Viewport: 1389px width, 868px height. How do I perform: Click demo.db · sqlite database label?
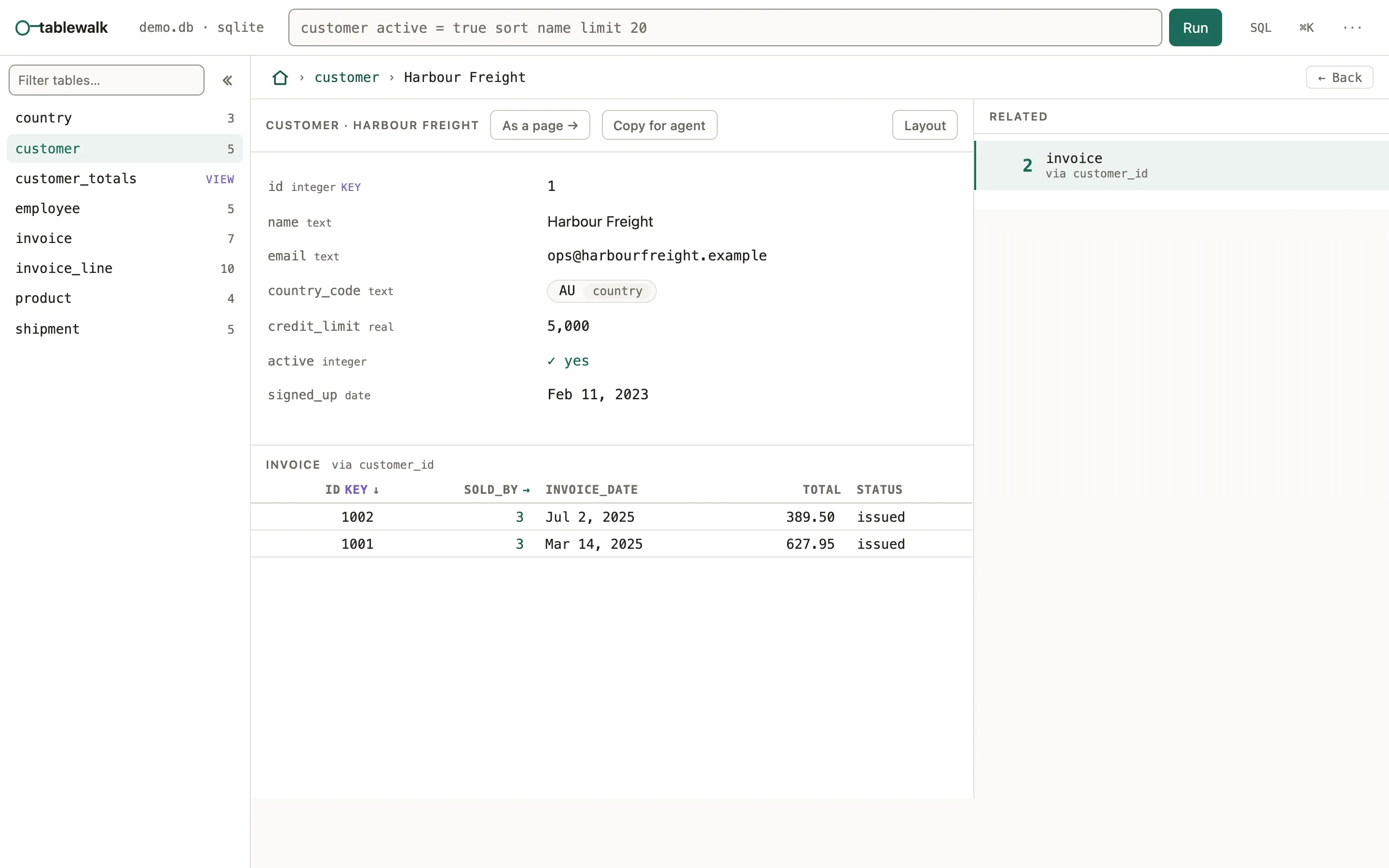point(202,27)
